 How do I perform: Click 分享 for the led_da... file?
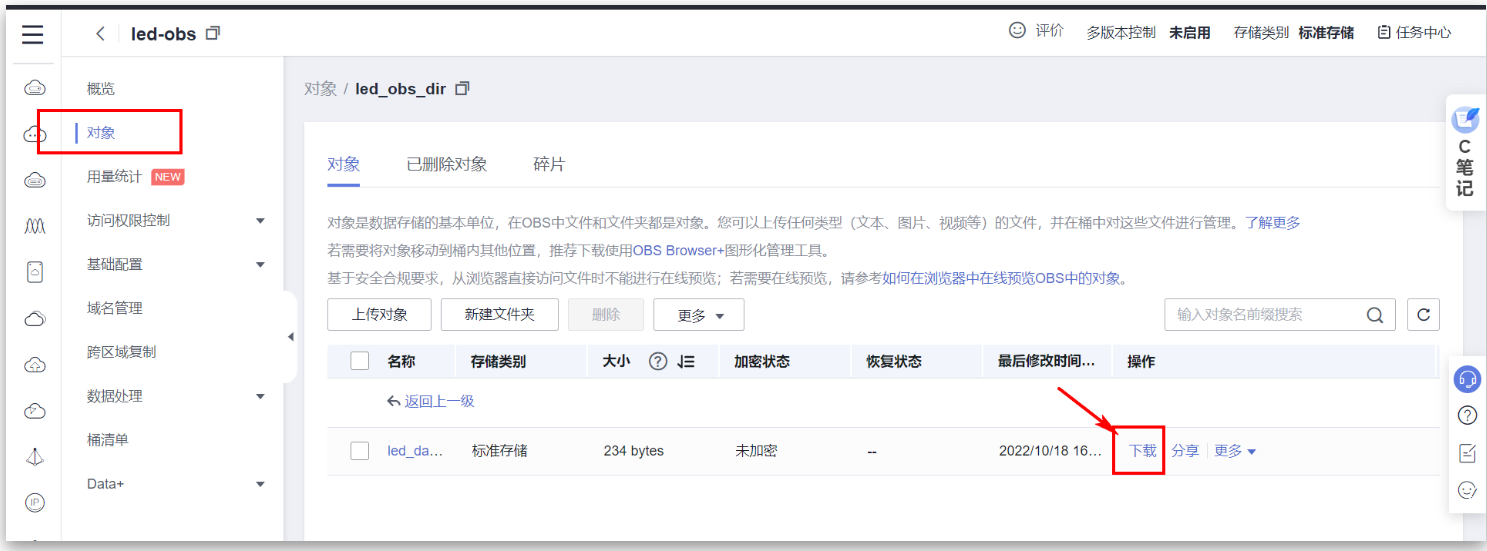click(1185, 451)
